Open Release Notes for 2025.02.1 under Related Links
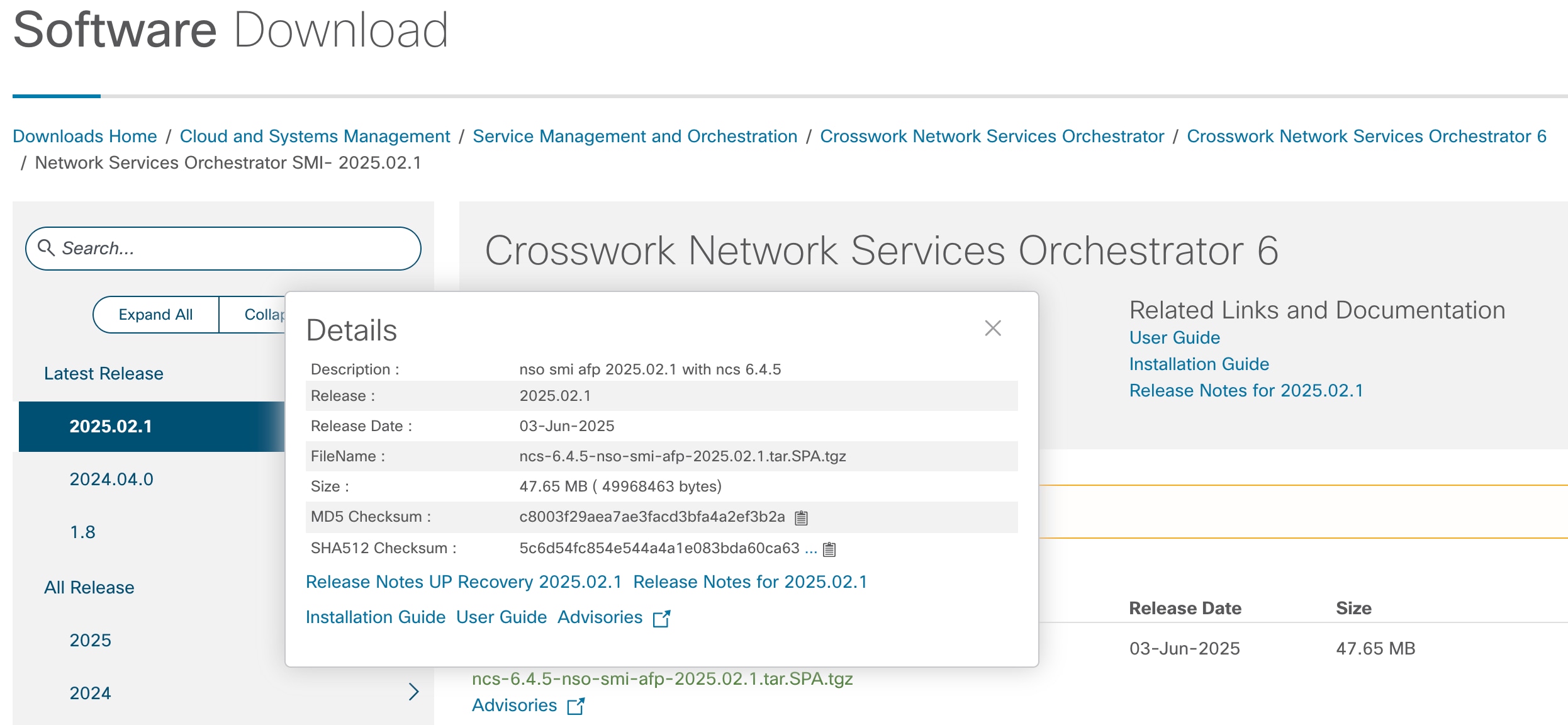The height and width of the screenshot is (725, 1568). pyautogui.click(x=1246, y=390)
